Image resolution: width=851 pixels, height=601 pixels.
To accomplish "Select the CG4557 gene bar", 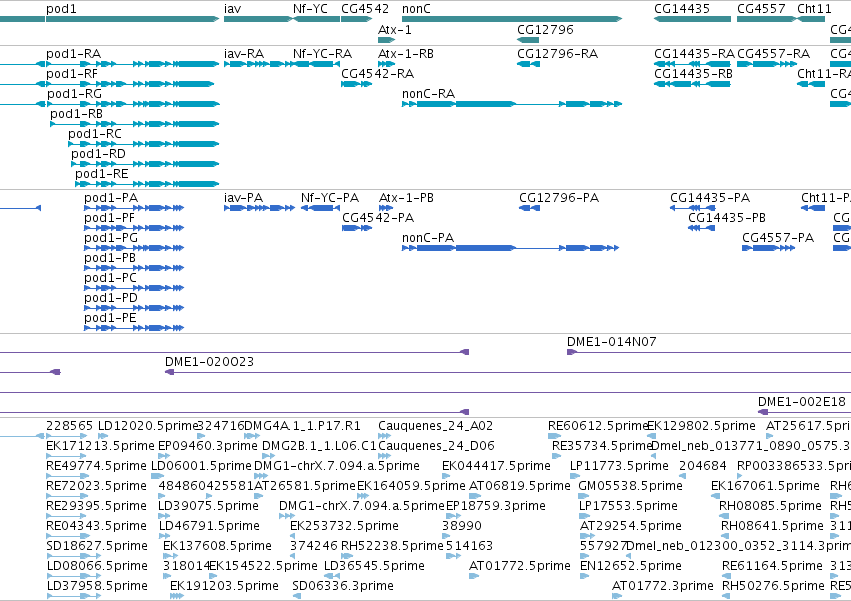I will pyautogui.click(x=766, y=19).
